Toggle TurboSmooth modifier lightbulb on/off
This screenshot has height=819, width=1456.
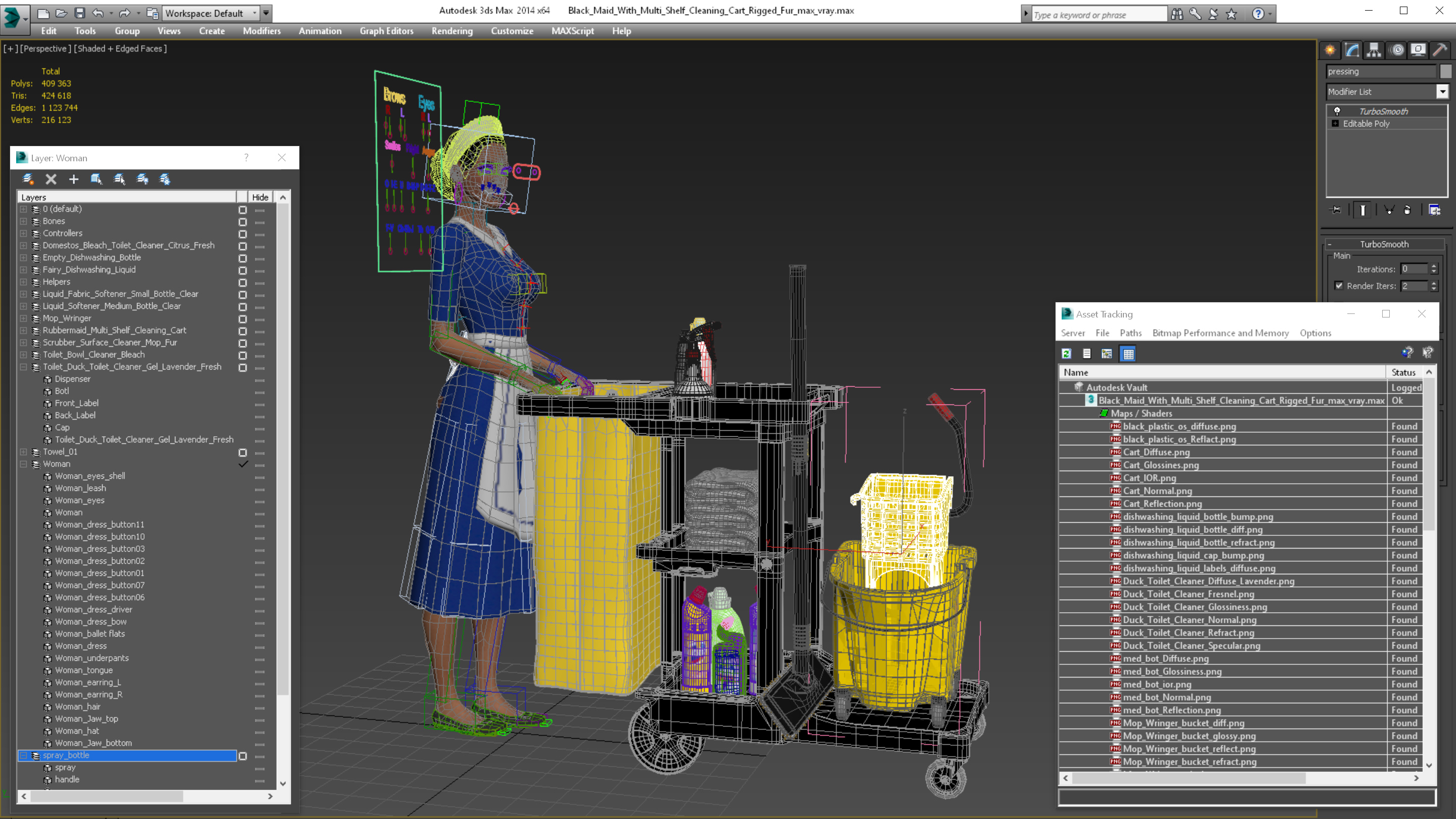(x=1337, y=111)
